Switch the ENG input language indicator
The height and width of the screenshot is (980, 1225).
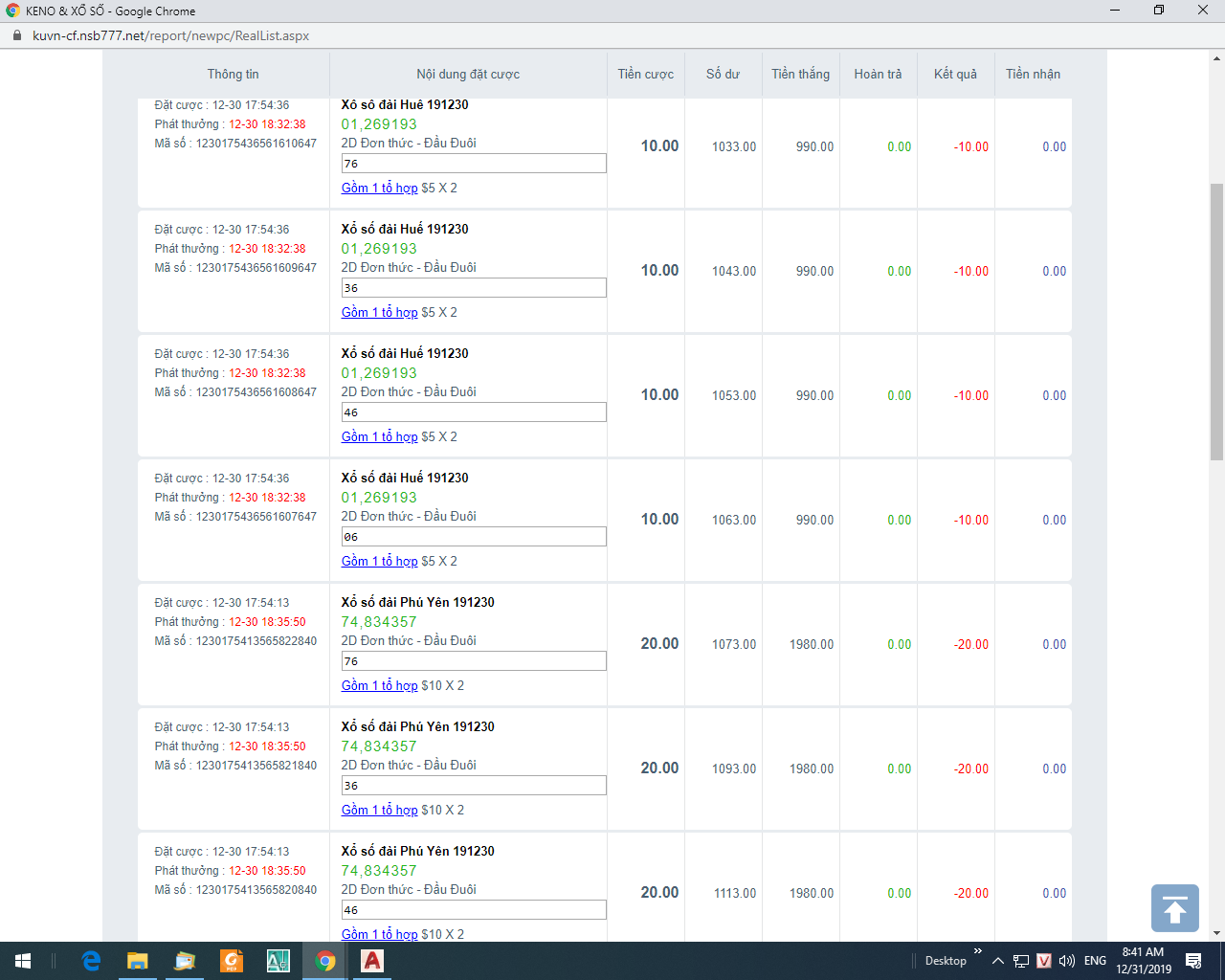pyautogui.click(x=1095, y=961)
